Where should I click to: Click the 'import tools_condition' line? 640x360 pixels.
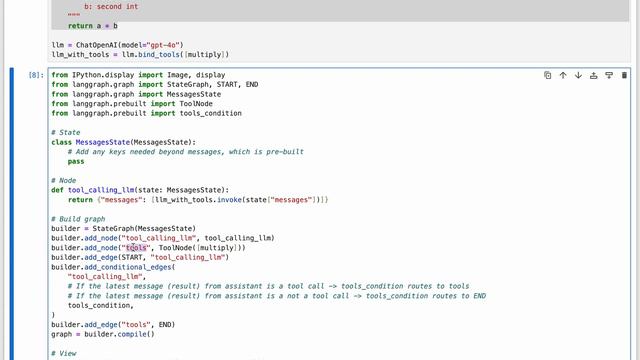pyautogui.click(x=147, y=113)
